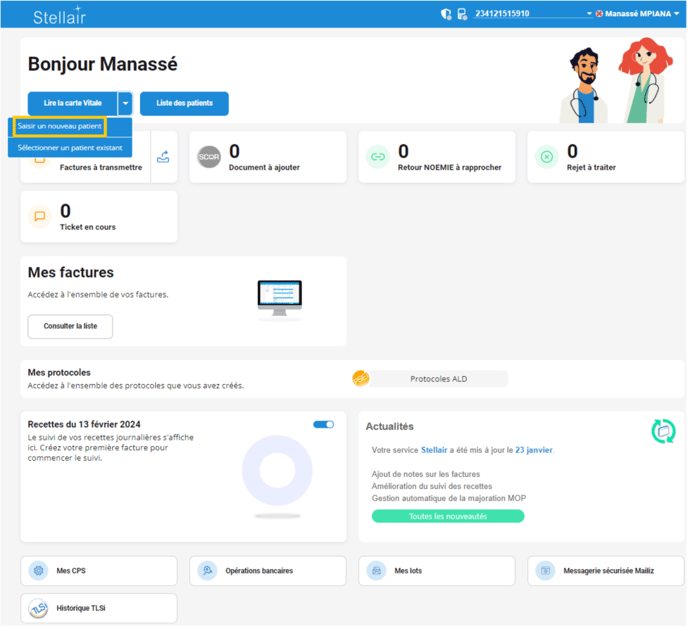Click Toutes les nouveautés button
688x631 pixels.
click(x=447, y=516)
